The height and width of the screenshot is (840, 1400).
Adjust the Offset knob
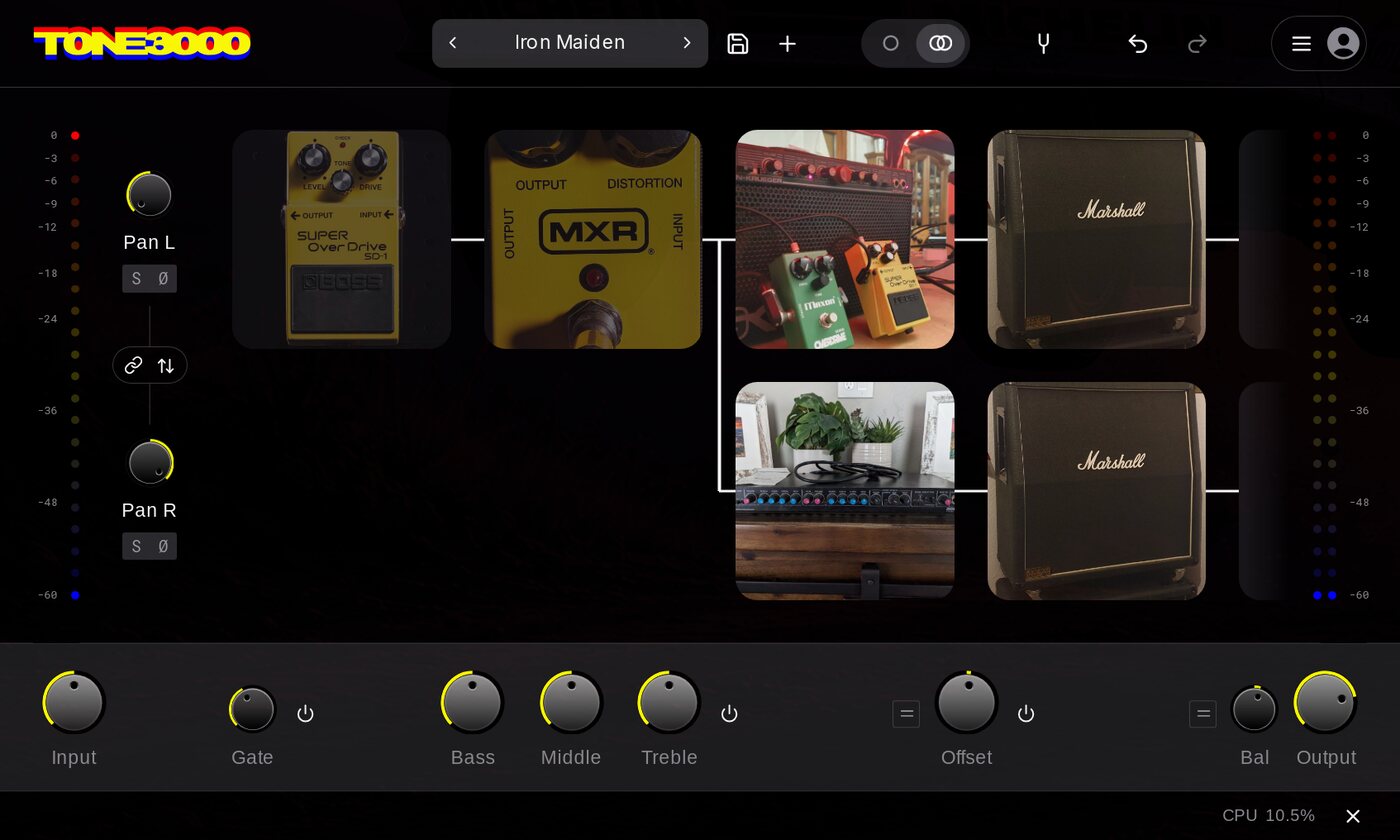(967, 702)
